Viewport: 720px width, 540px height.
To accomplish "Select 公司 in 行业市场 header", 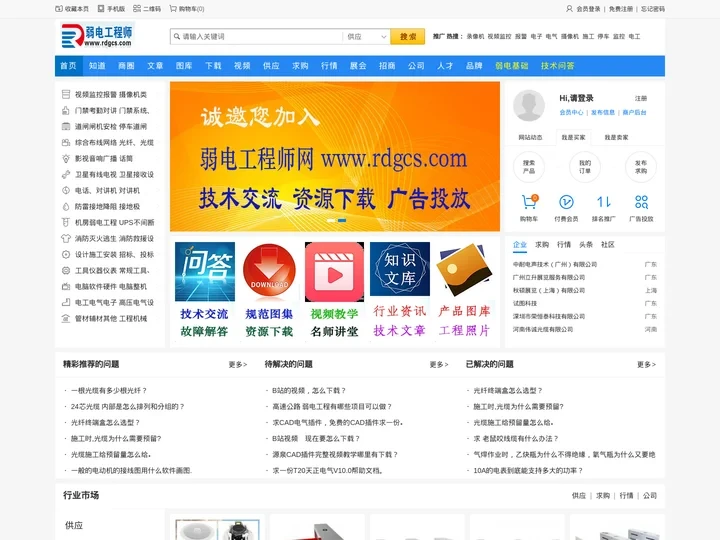I will click(x=650, y=495).
